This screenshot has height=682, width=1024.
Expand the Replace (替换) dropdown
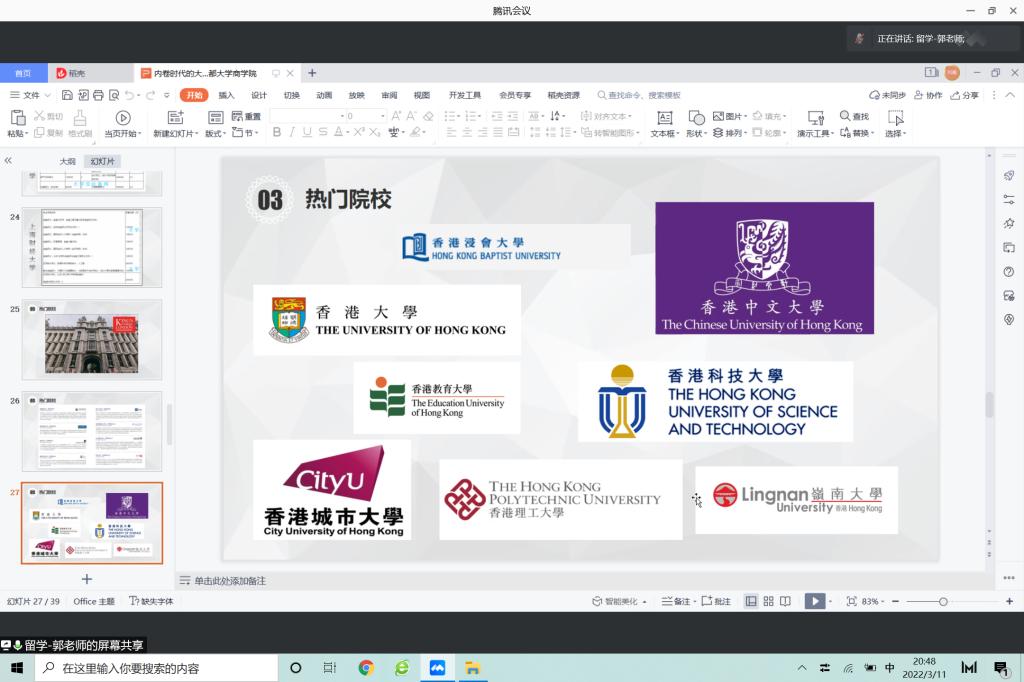872,133
